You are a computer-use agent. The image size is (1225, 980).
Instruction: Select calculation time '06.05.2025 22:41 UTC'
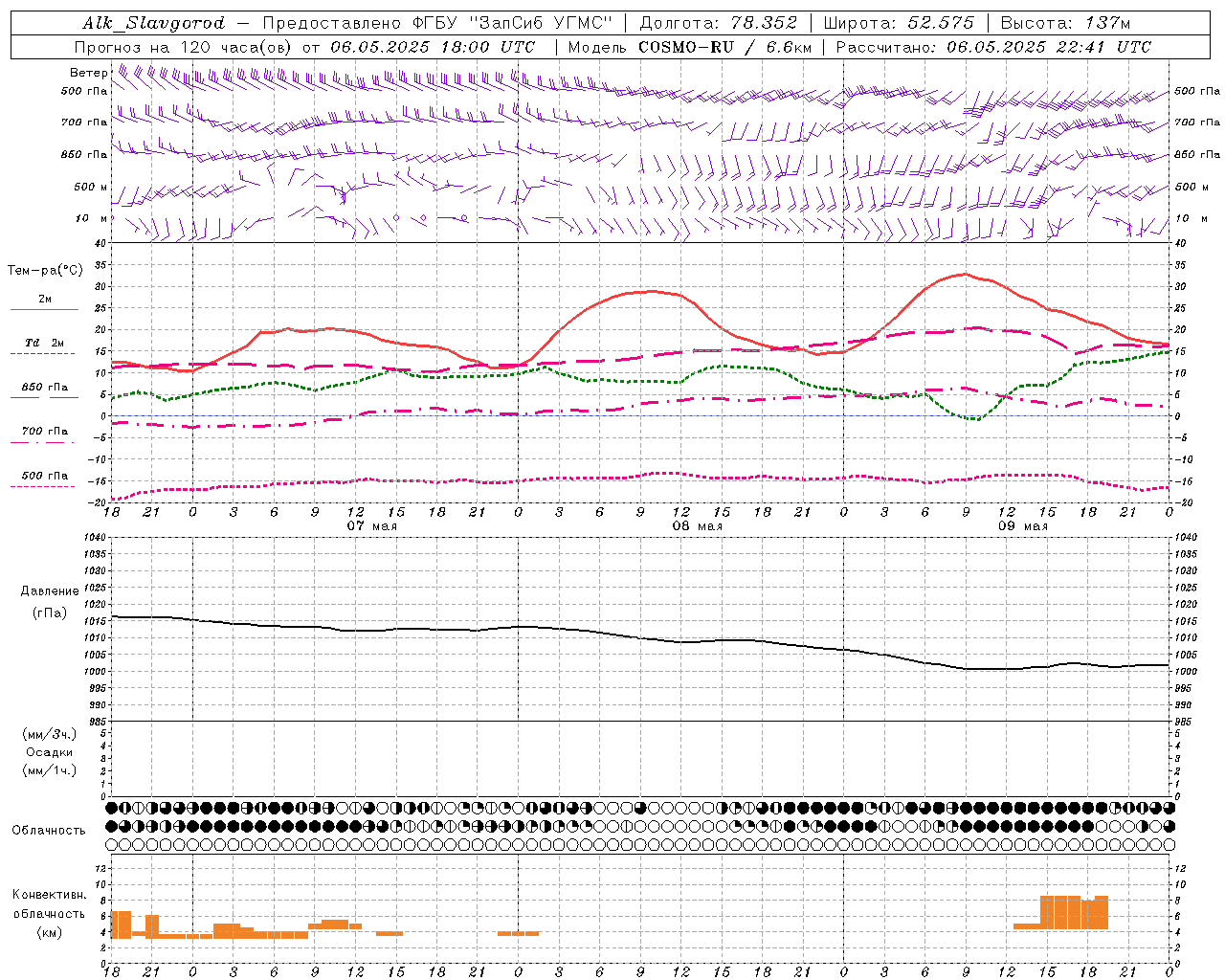tap(1049, 47)
